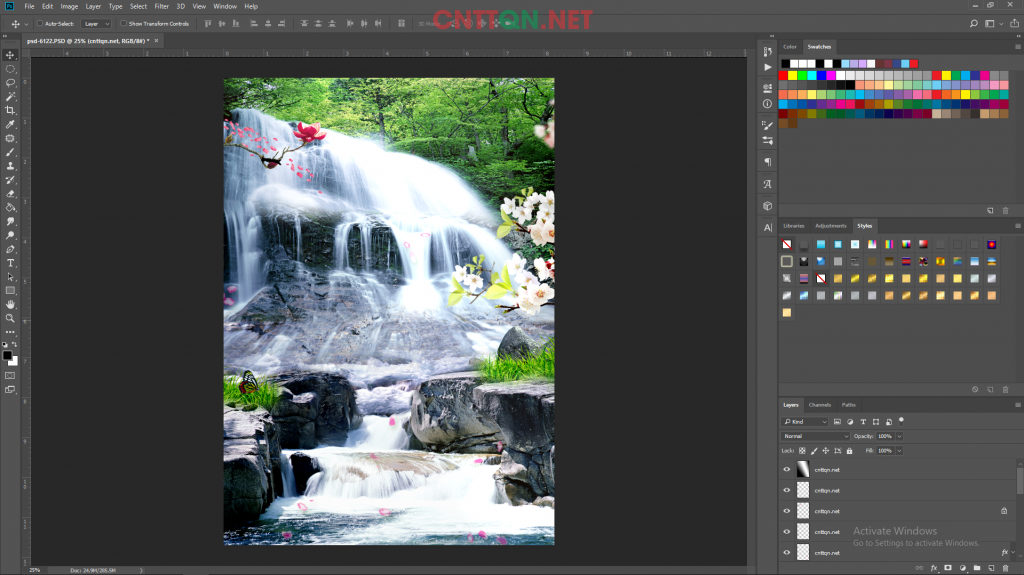
Task: Click the Add layer style fx button
Action: (x=933, y=568)
